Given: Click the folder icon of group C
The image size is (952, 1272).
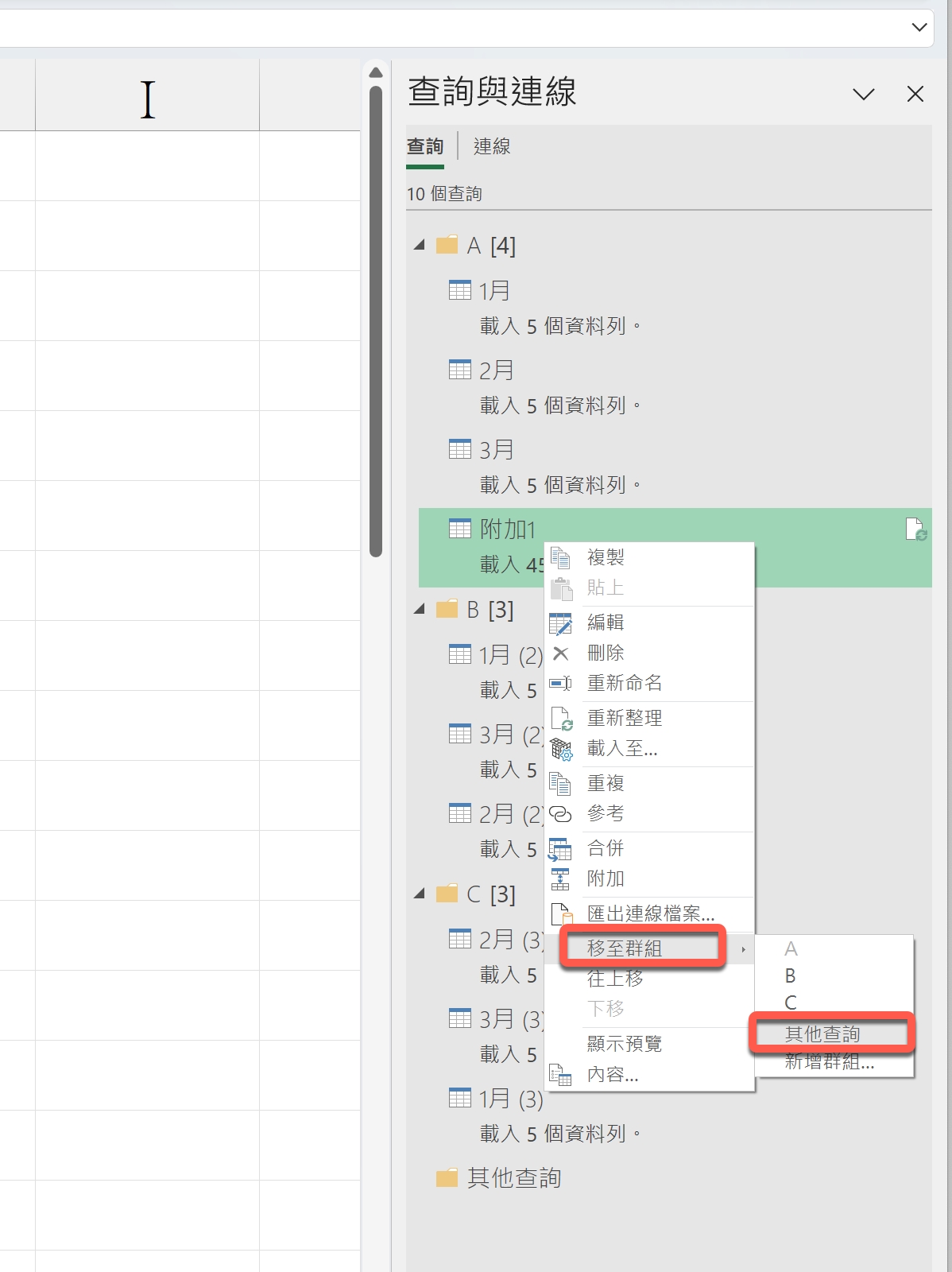Looking at the screenshot, I should point(447,893).
